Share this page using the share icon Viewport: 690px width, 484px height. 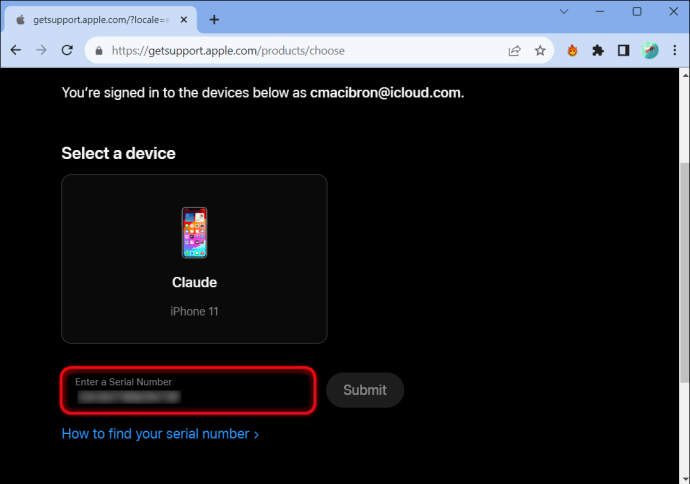514,51
